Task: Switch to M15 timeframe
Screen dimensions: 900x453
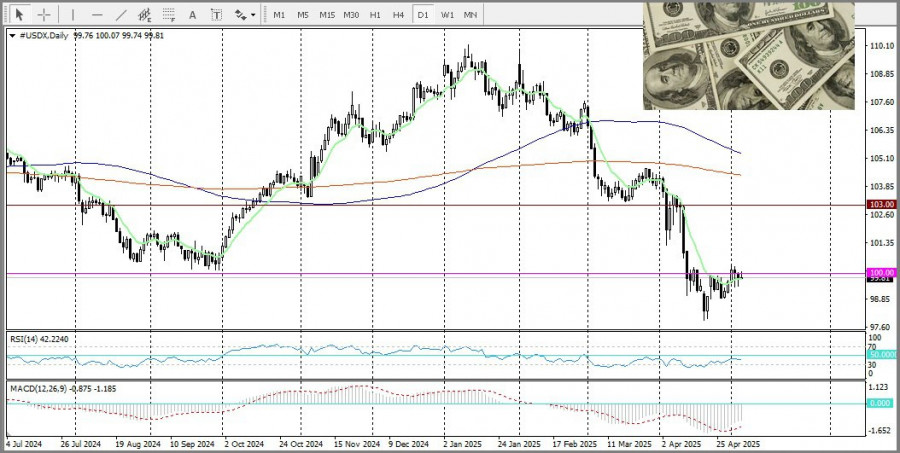Action: click(x=327, y=15)
